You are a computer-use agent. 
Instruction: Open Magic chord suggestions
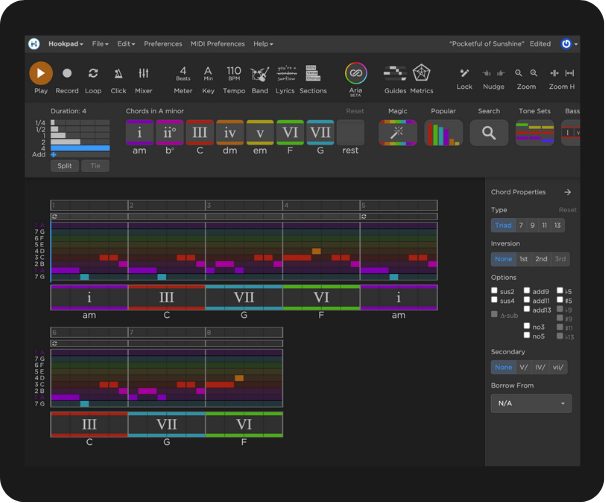(x=398, y=132)
